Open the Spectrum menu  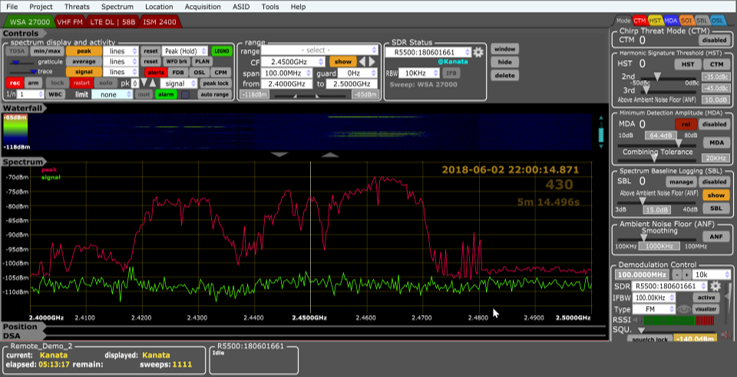click(x=117, y=7)
